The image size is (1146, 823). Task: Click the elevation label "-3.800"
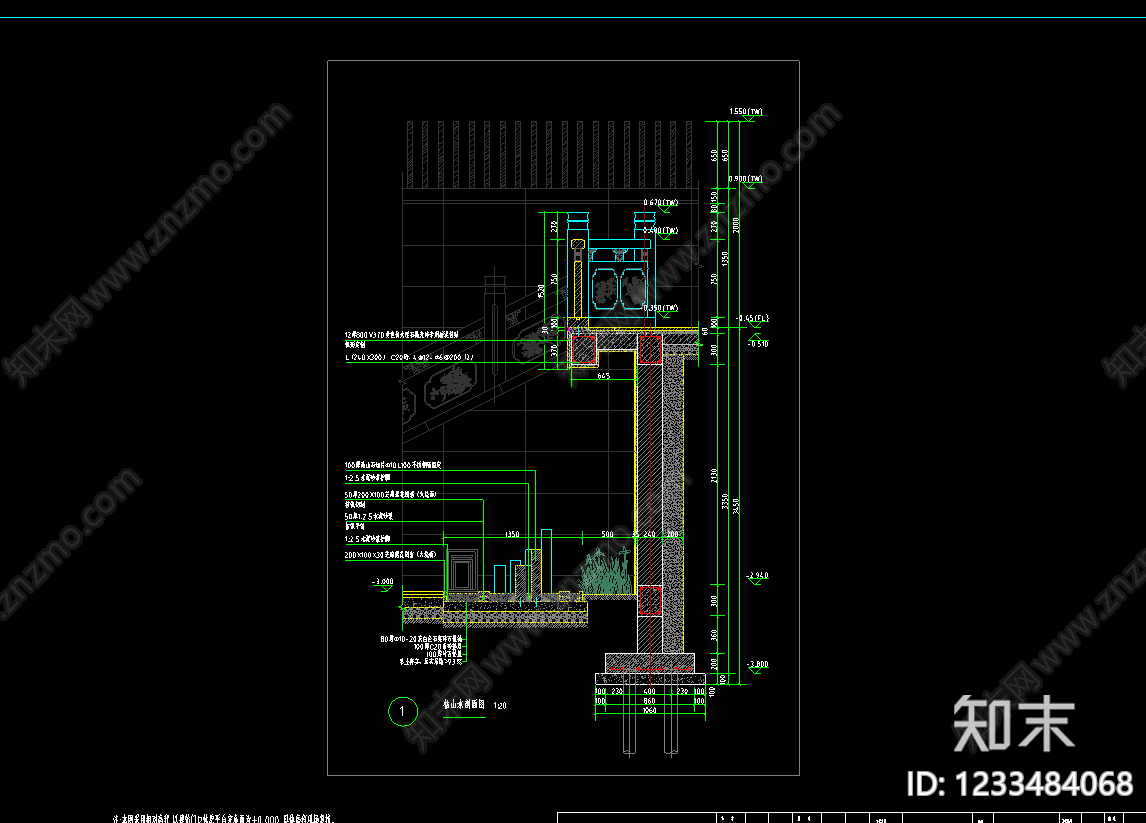[x=758, y=664]
